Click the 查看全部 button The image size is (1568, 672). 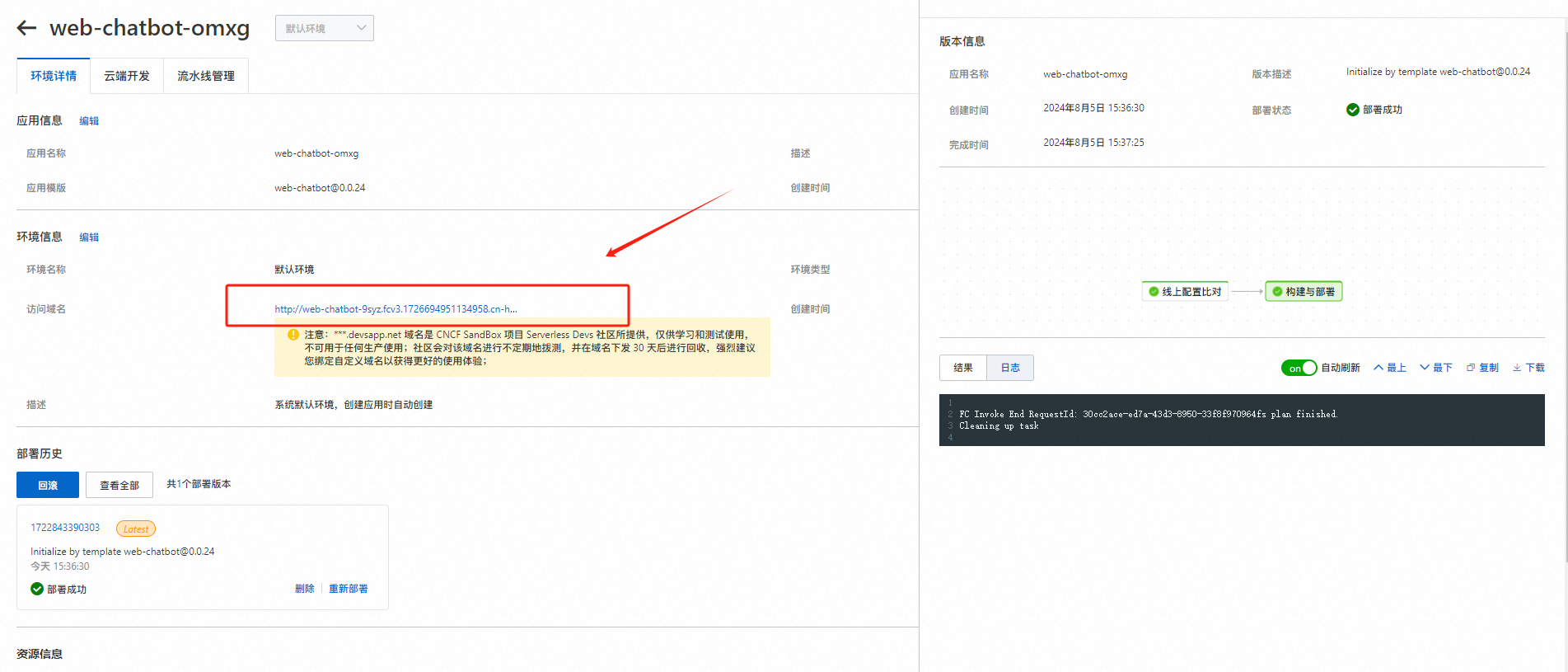119,485
